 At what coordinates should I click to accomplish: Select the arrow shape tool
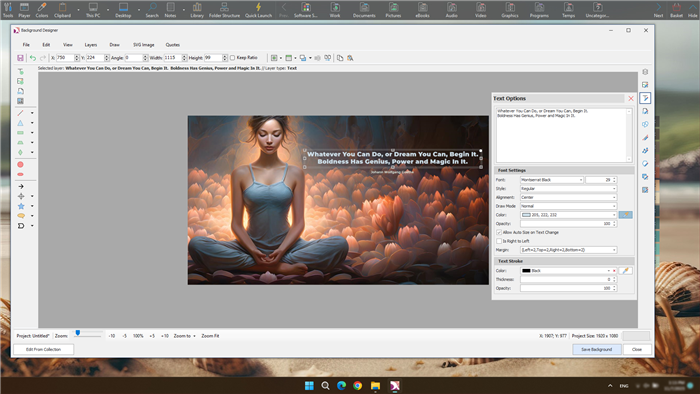tap(21, 187)
